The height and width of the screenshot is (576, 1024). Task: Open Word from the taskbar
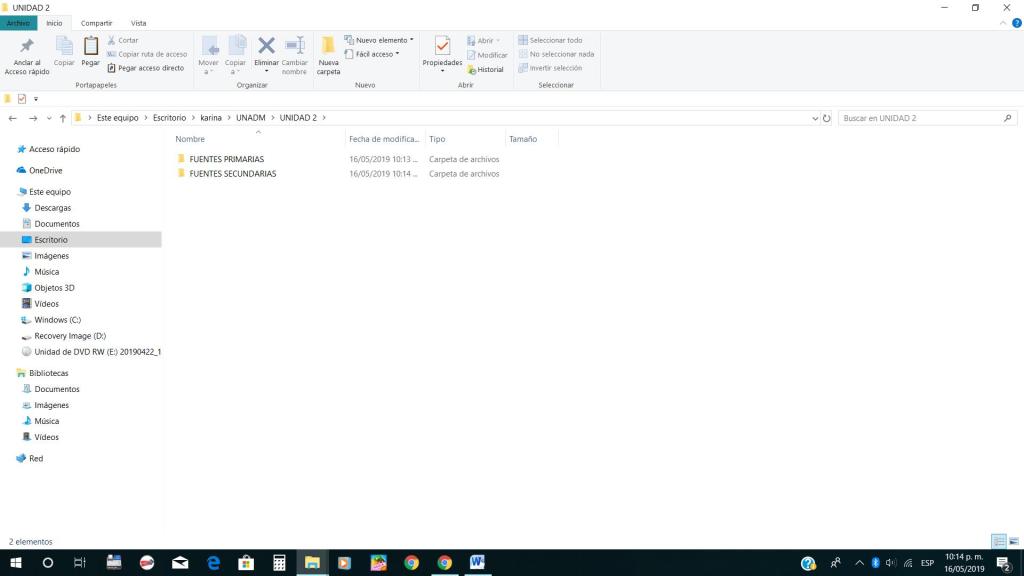(477, 562)
